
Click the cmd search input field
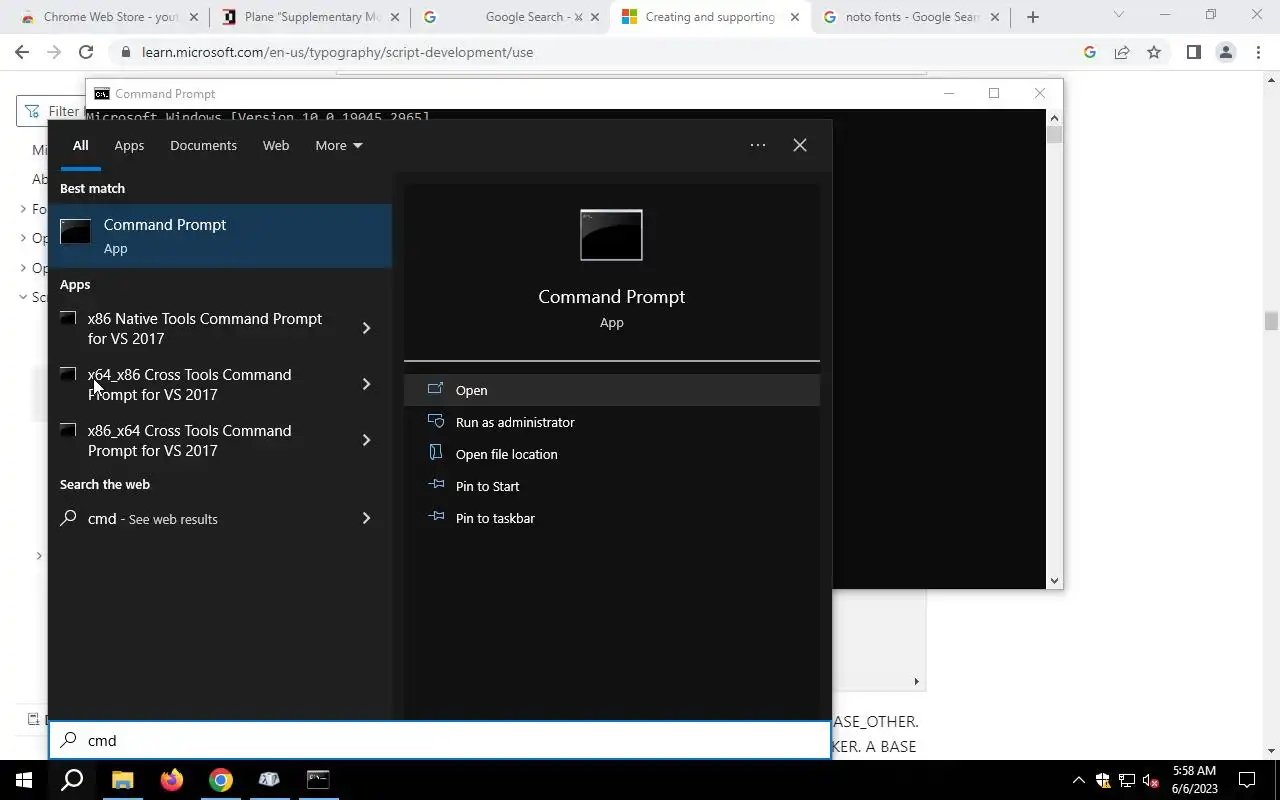(440, 740)
